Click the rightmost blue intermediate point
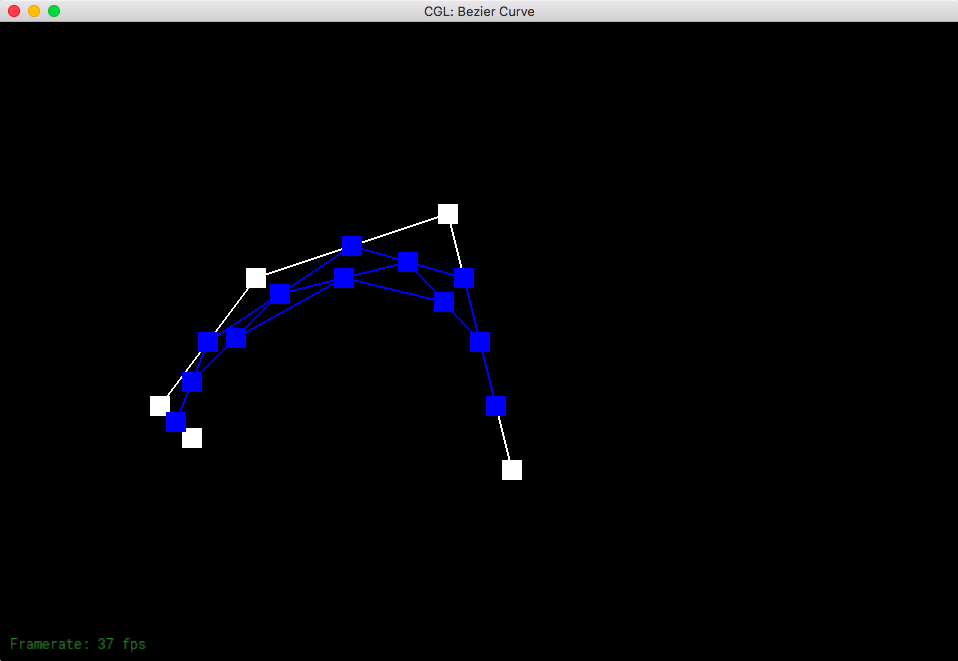Screen dimensions: 958x661 [x=496, y=406]
